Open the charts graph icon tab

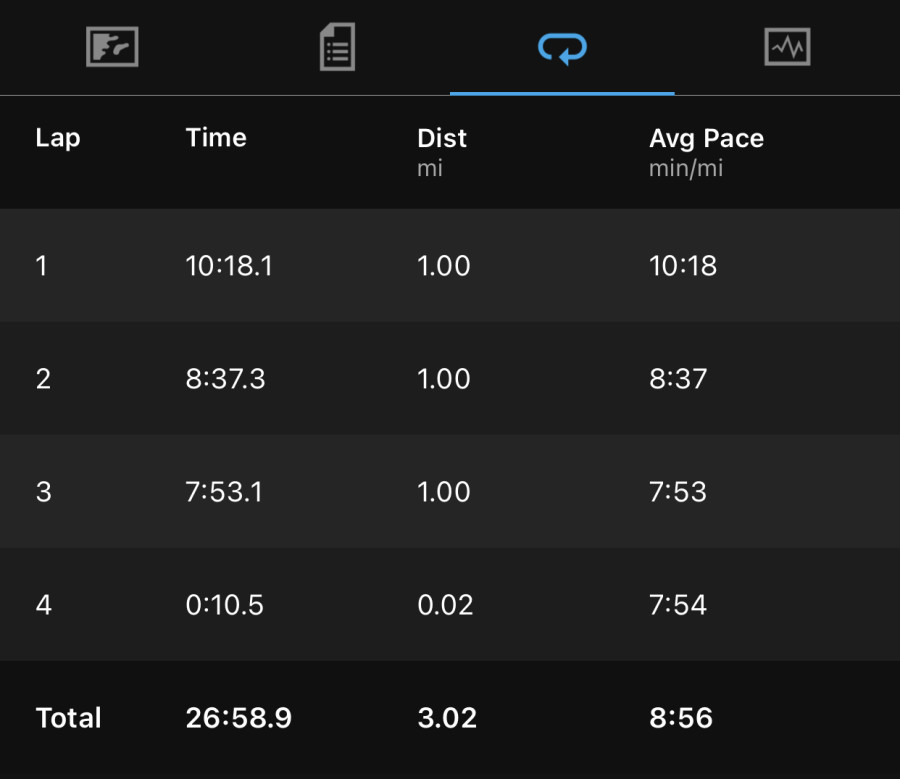click(787, 46)
